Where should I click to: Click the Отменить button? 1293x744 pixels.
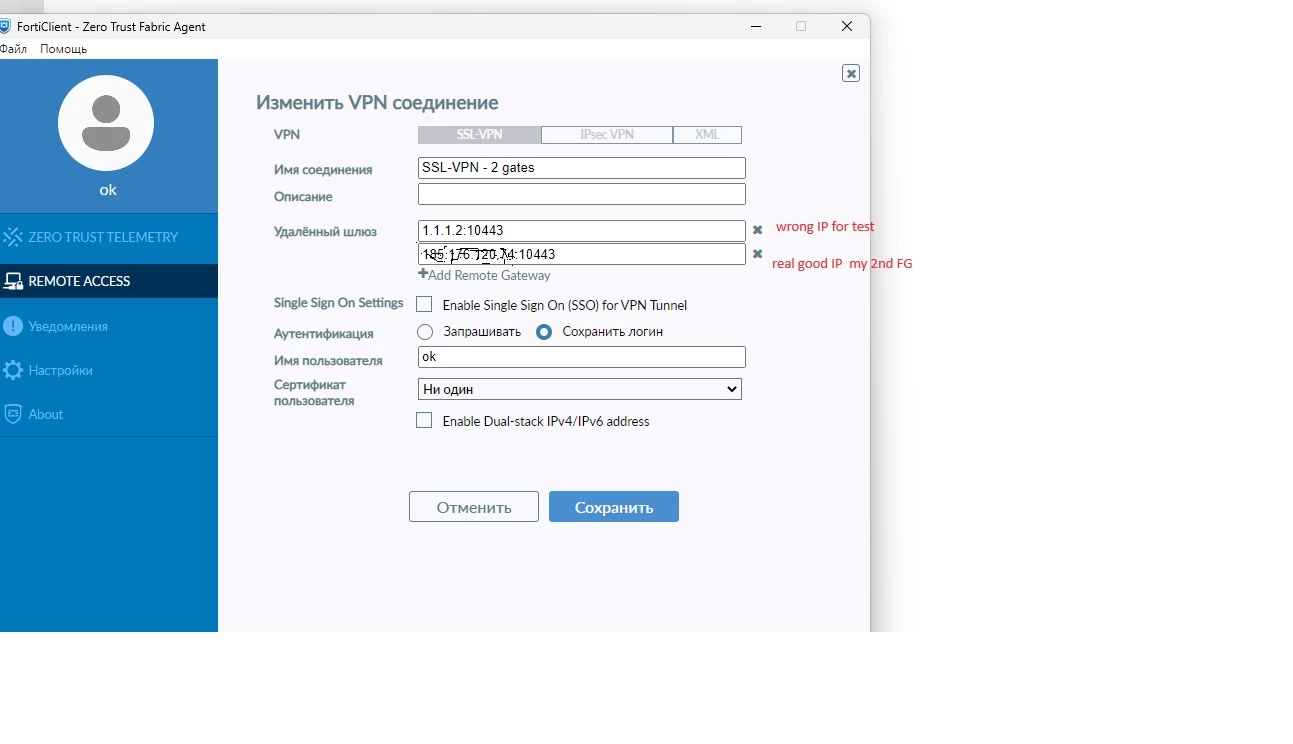coord(474,507)
